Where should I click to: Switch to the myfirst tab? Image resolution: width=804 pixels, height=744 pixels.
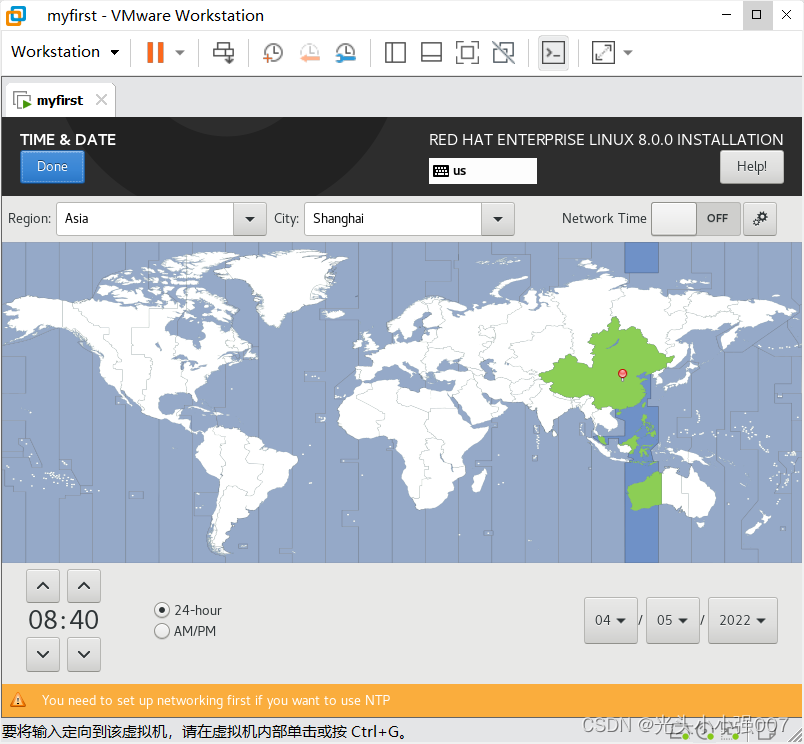click(x=59, y=100)
